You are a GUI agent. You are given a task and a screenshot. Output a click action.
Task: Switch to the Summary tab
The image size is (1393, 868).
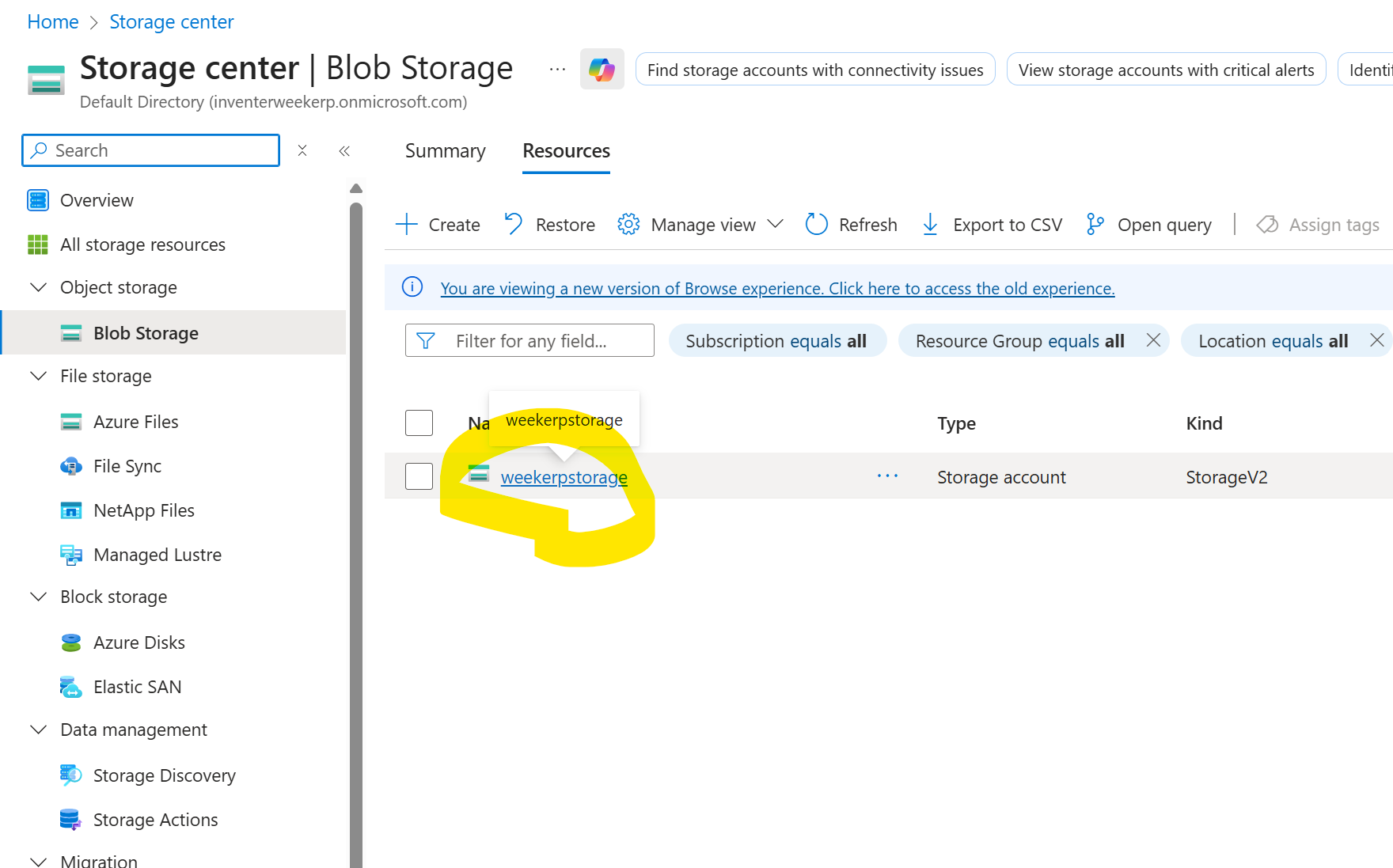[x=445, y=151]
